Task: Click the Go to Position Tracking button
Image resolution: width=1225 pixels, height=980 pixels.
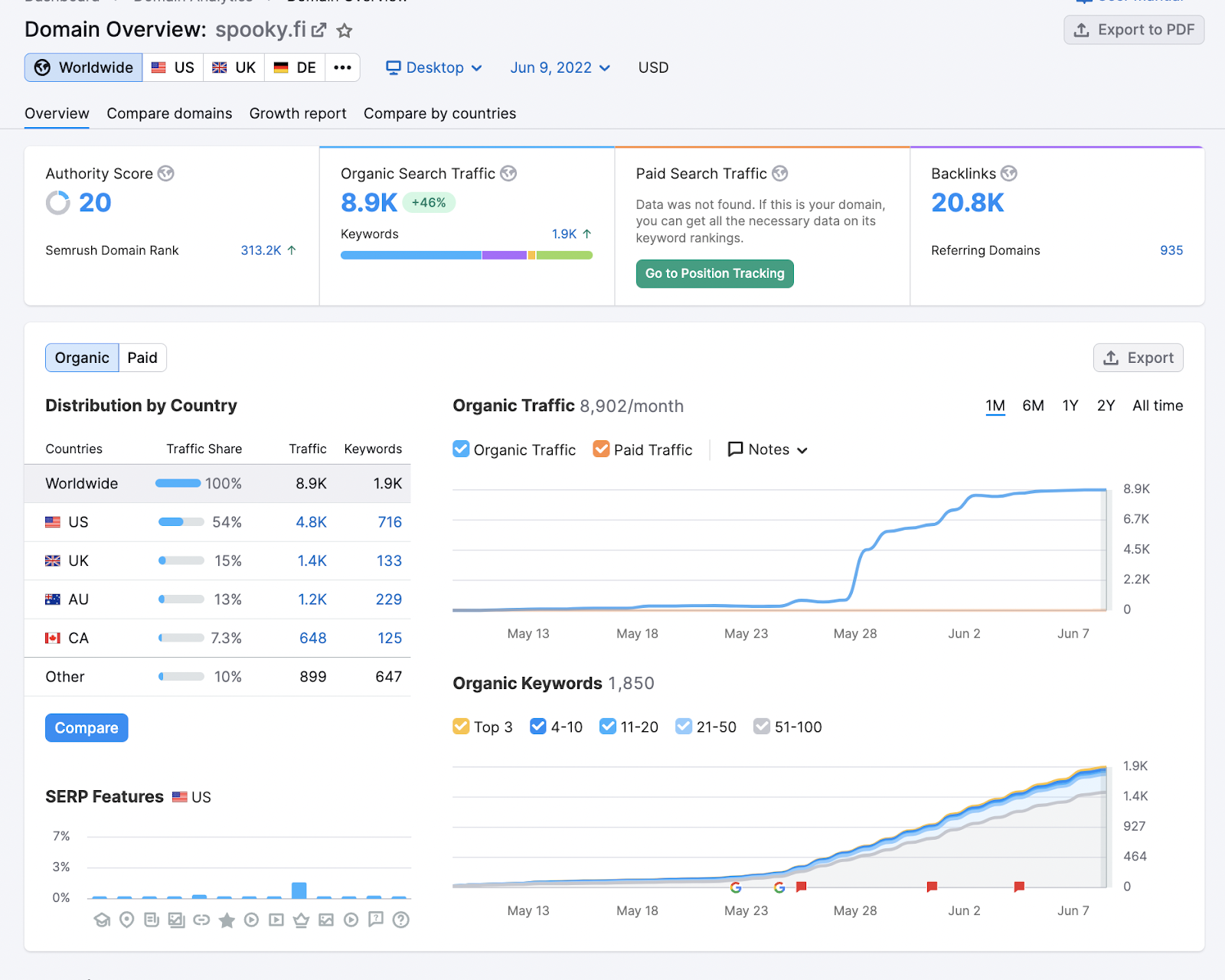Action: tap(715, 273)
